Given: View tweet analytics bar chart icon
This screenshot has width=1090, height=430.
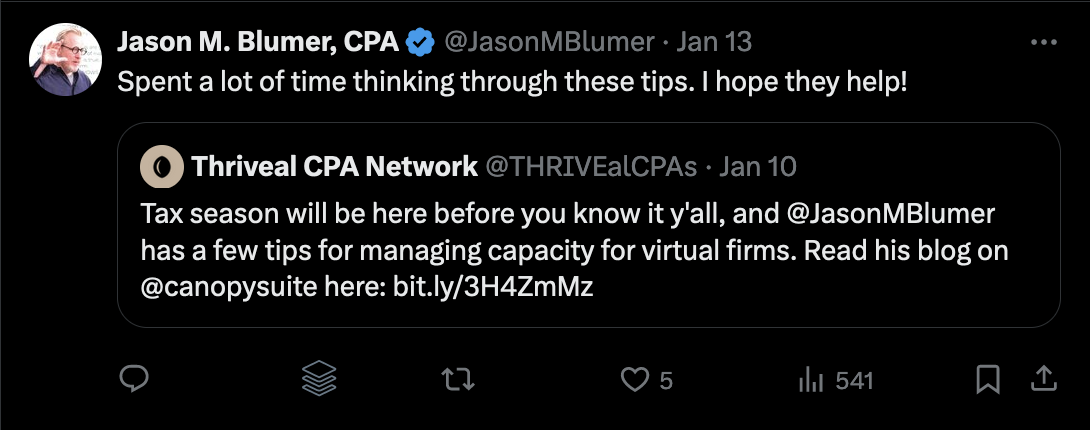Looking at the screenshot, I should point(808,380).
